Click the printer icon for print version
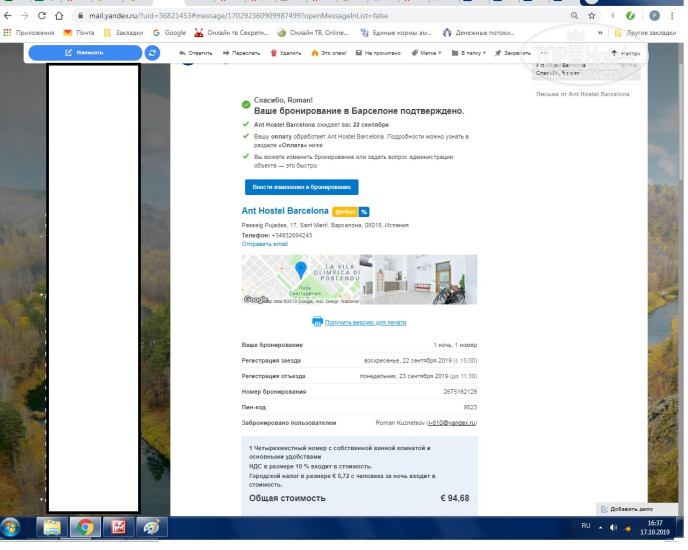 pos(317,322)
